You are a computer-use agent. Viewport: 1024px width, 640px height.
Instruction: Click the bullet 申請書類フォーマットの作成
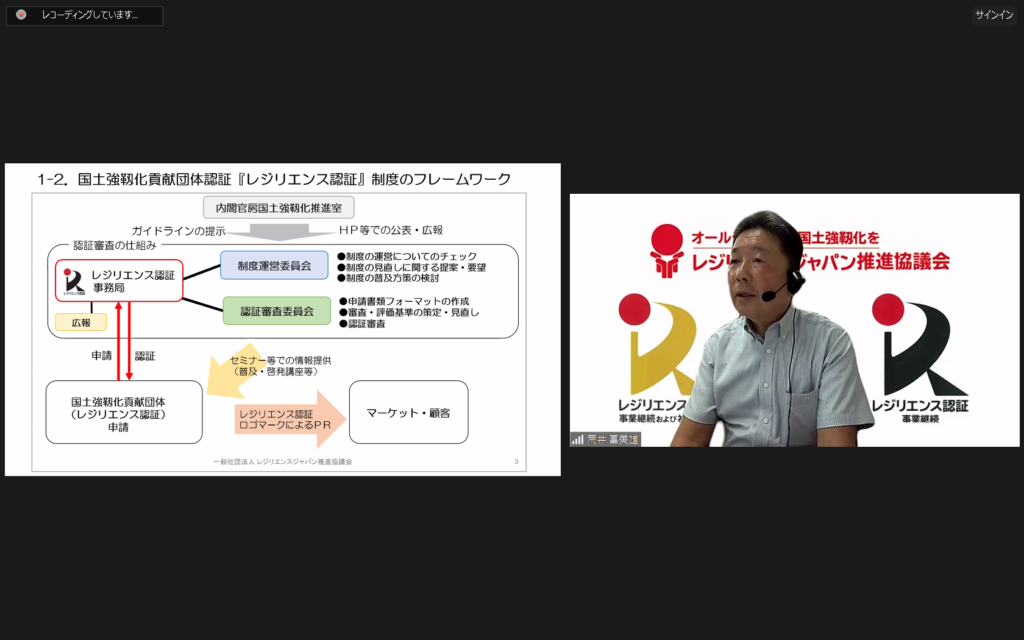(x=404, y=301)
